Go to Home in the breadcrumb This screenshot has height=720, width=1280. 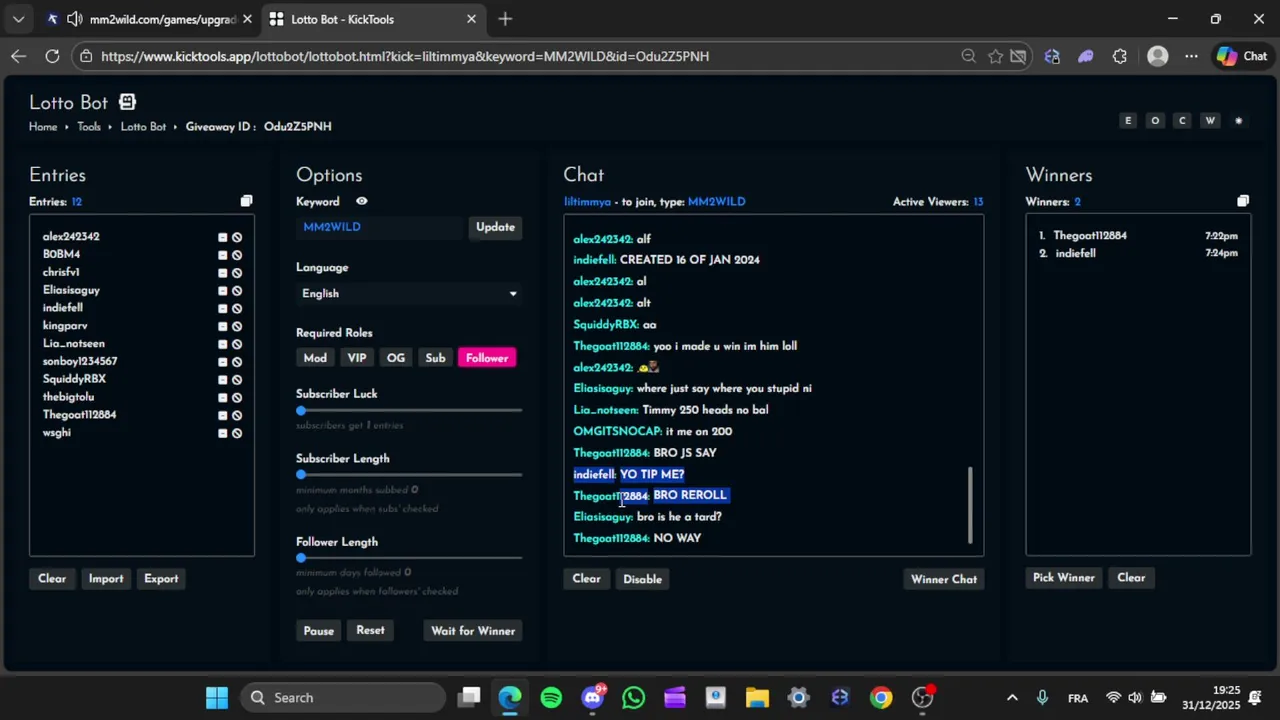tap(43, 127)
